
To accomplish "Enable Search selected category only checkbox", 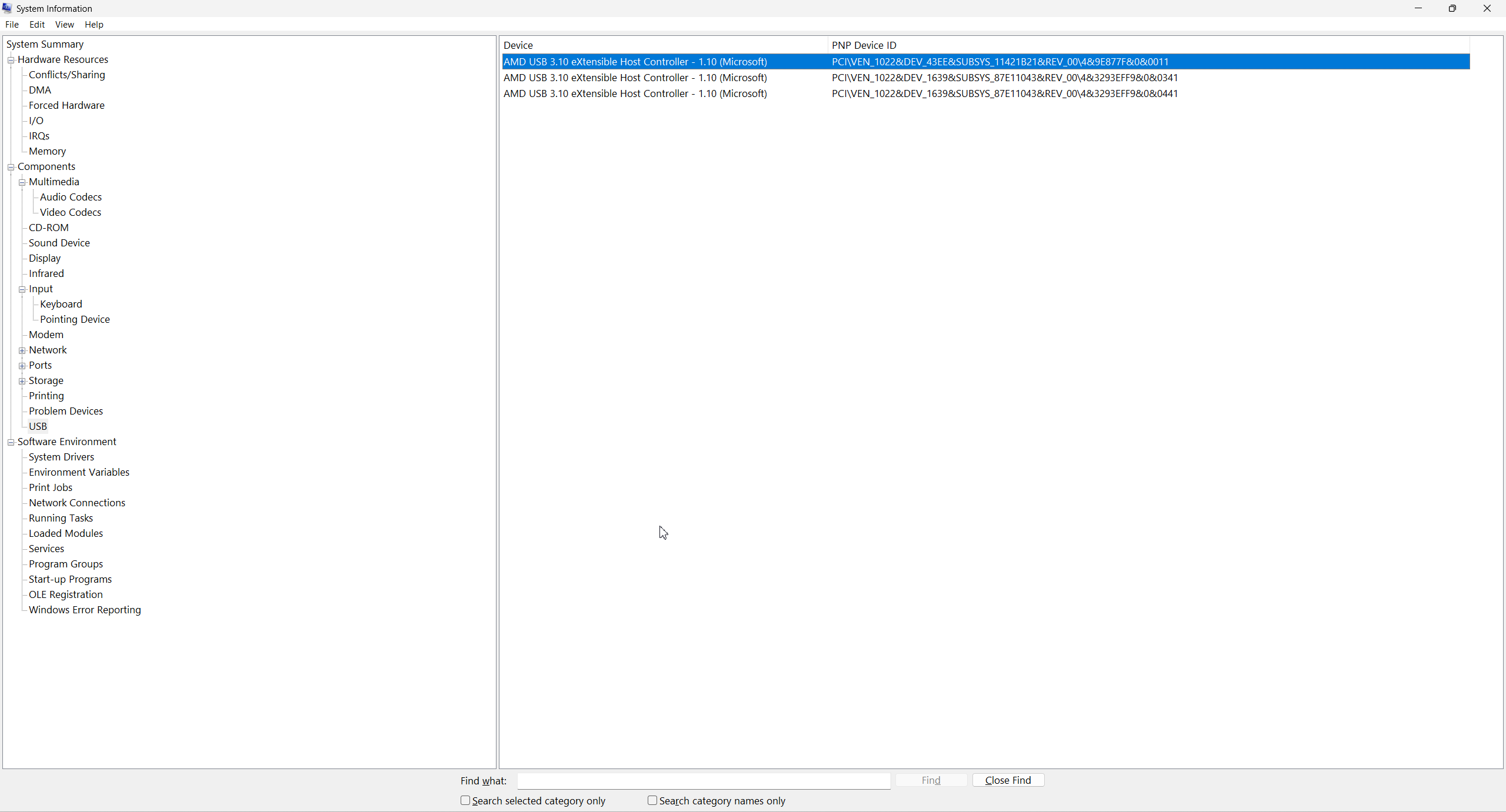I will tap(465, 800).
